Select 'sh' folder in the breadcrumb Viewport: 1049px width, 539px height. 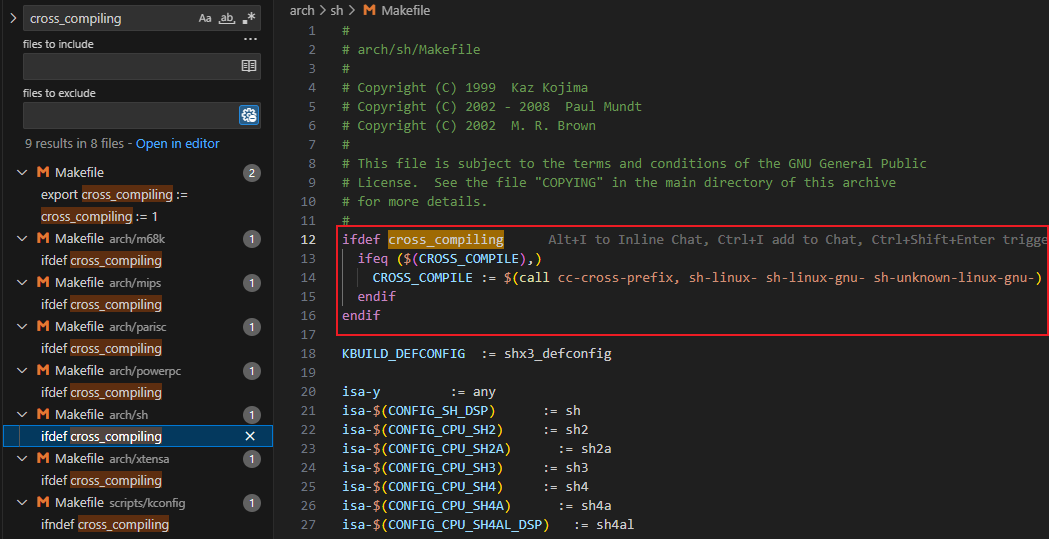coord(337,10)
